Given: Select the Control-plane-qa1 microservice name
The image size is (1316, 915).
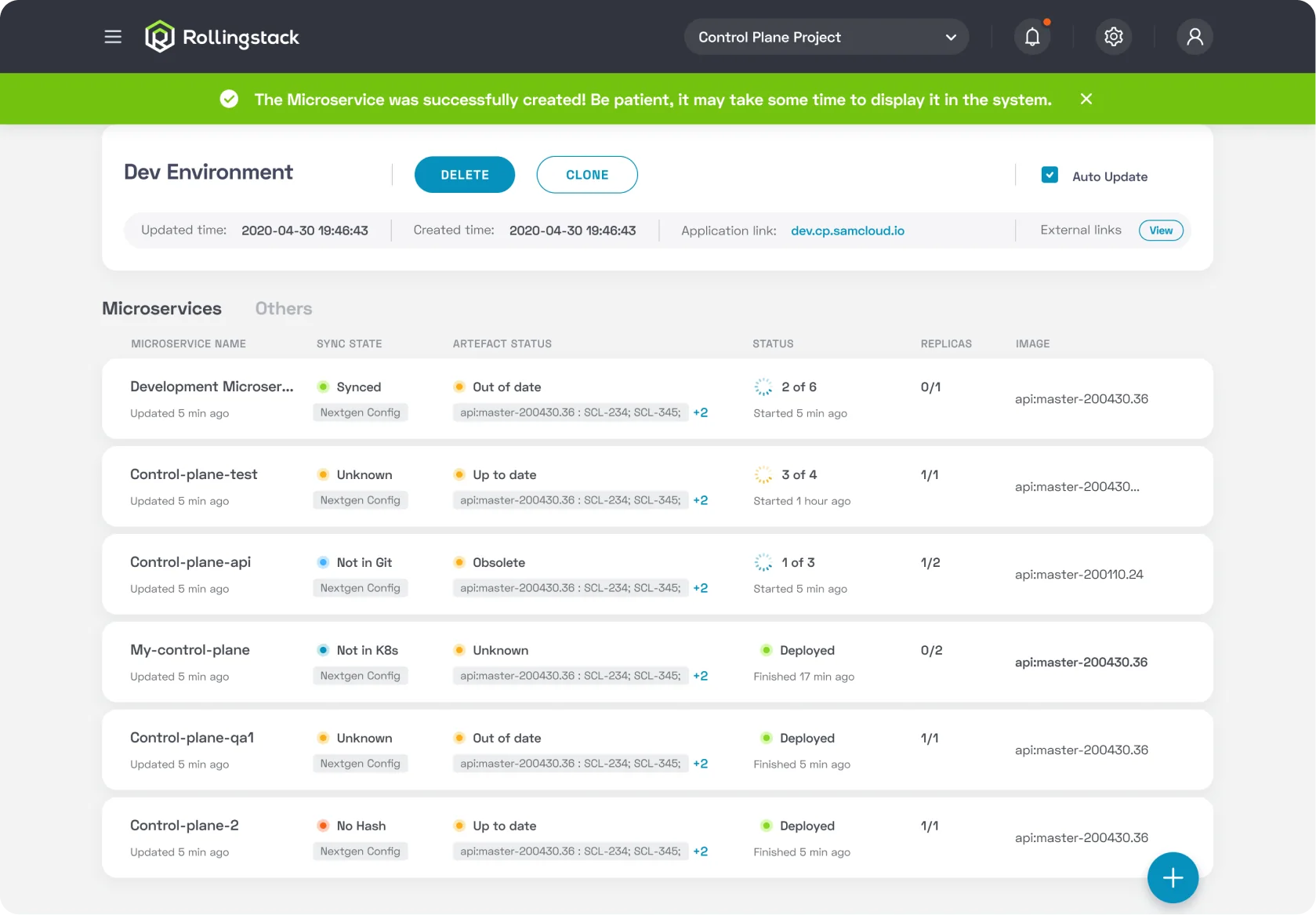Looking at the screenshot, I should (x=192, y=738).
